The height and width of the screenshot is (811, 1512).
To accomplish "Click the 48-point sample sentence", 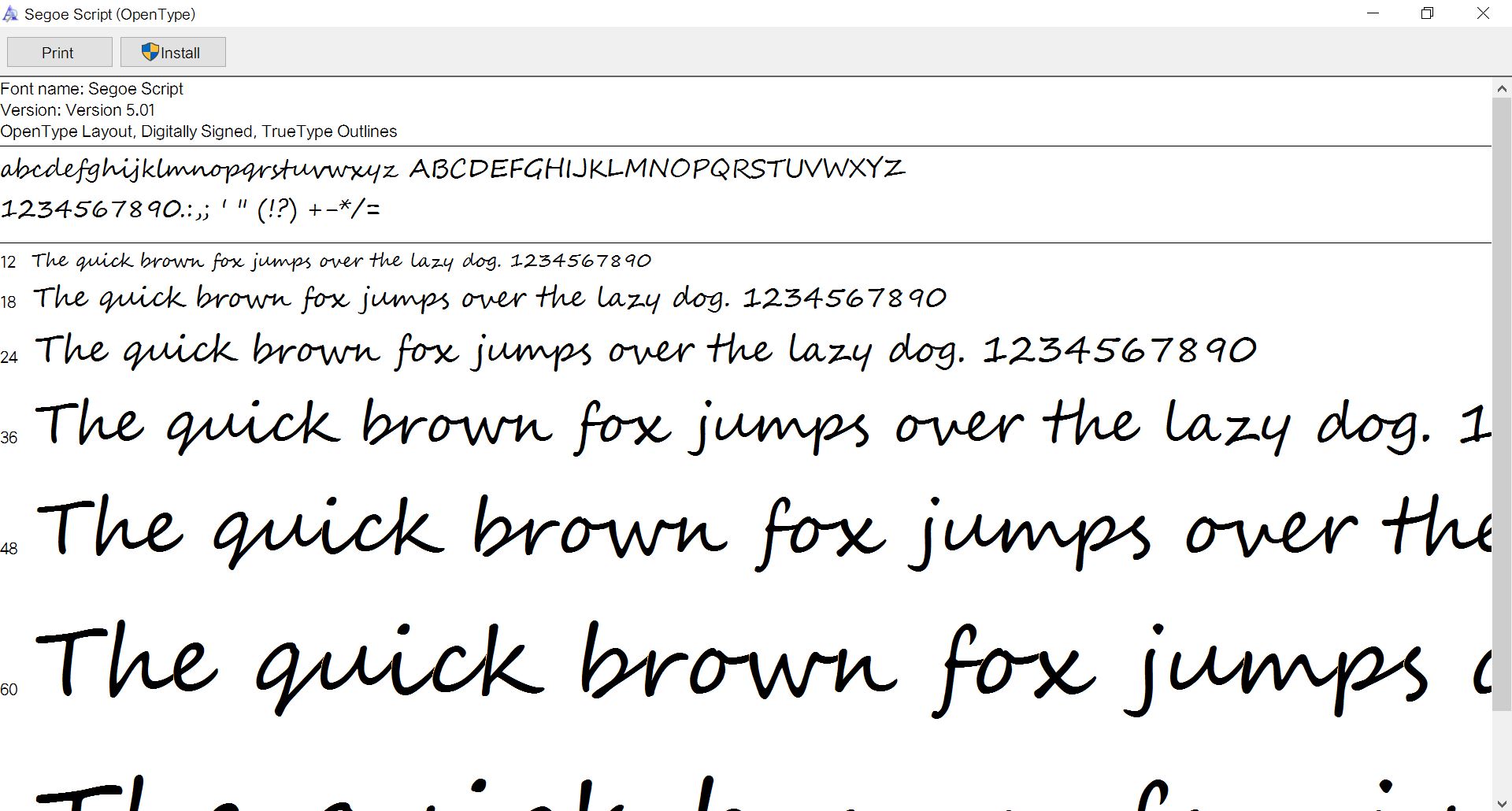I will [763, 531].
